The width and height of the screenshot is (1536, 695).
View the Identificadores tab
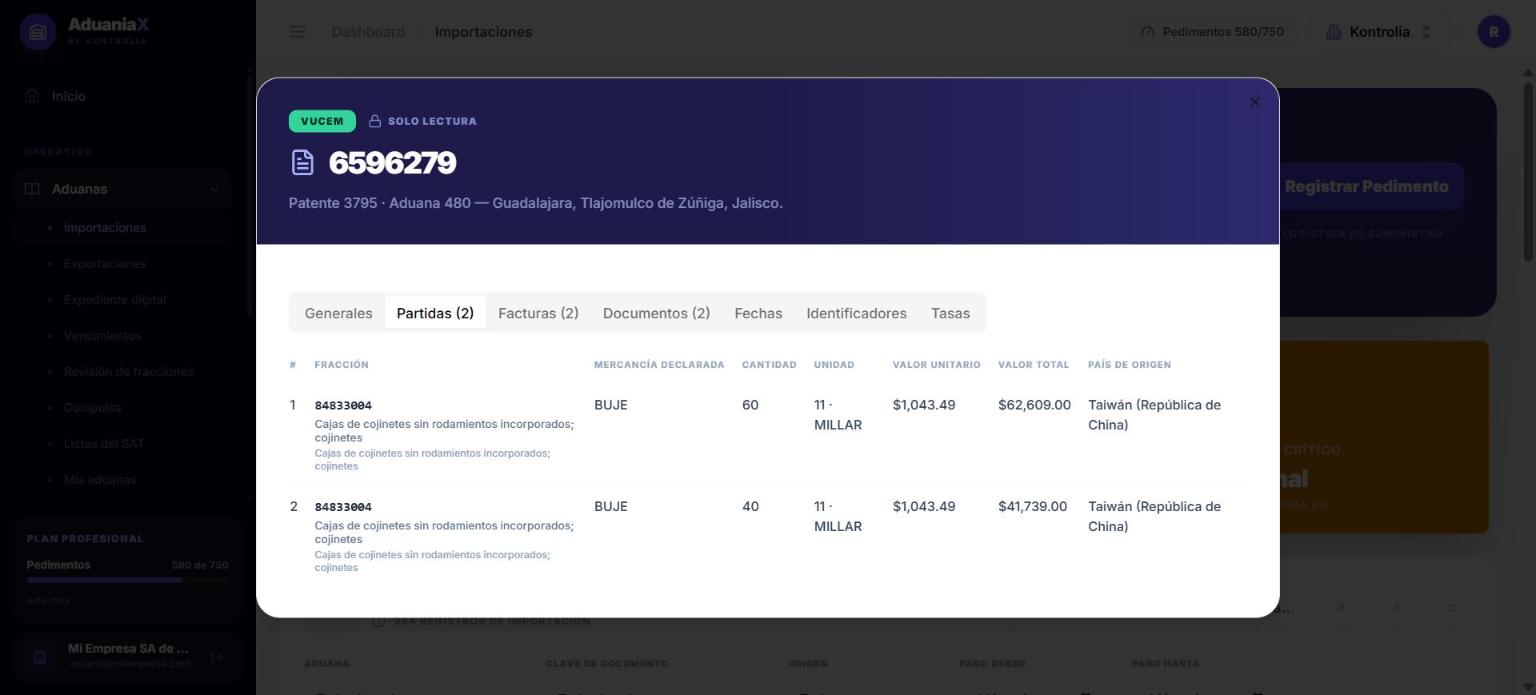pos(856,313)
